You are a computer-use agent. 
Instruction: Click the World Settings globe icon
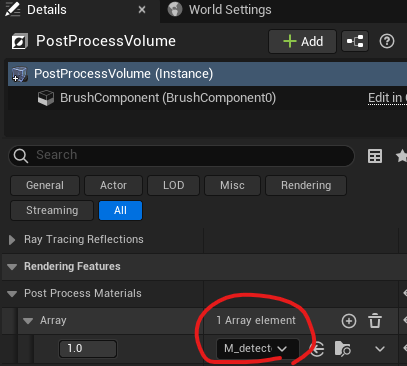(x=175, y=9)
